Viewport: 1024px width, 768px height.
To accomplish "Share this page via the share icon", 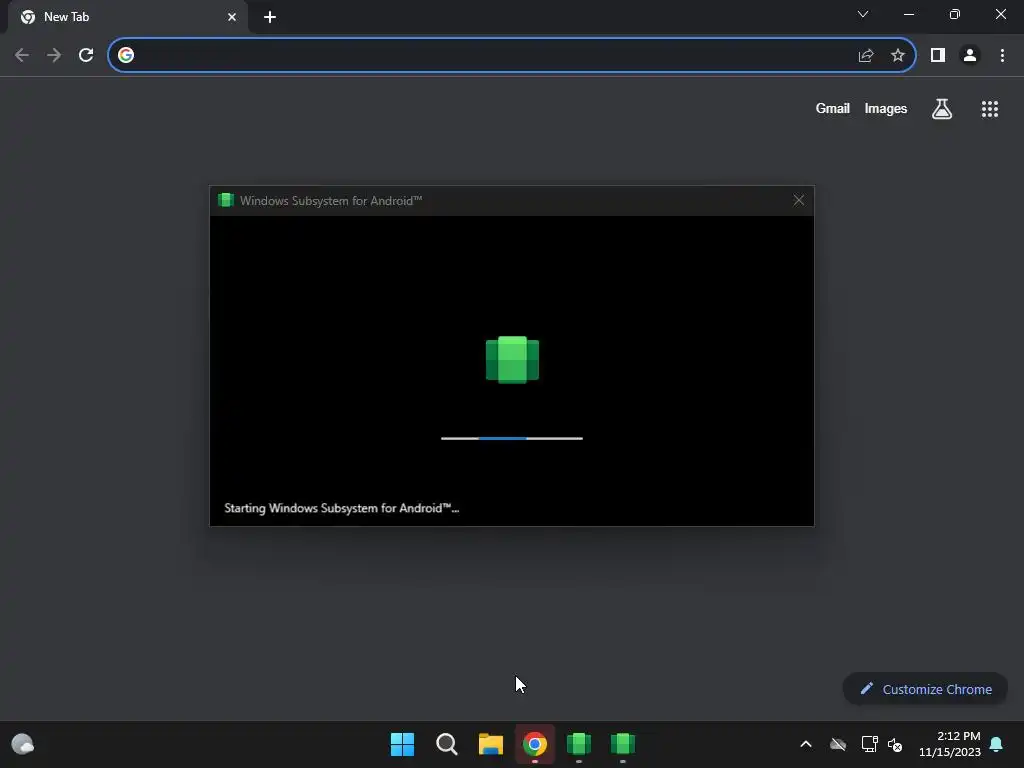I will [x=866, y=56].
